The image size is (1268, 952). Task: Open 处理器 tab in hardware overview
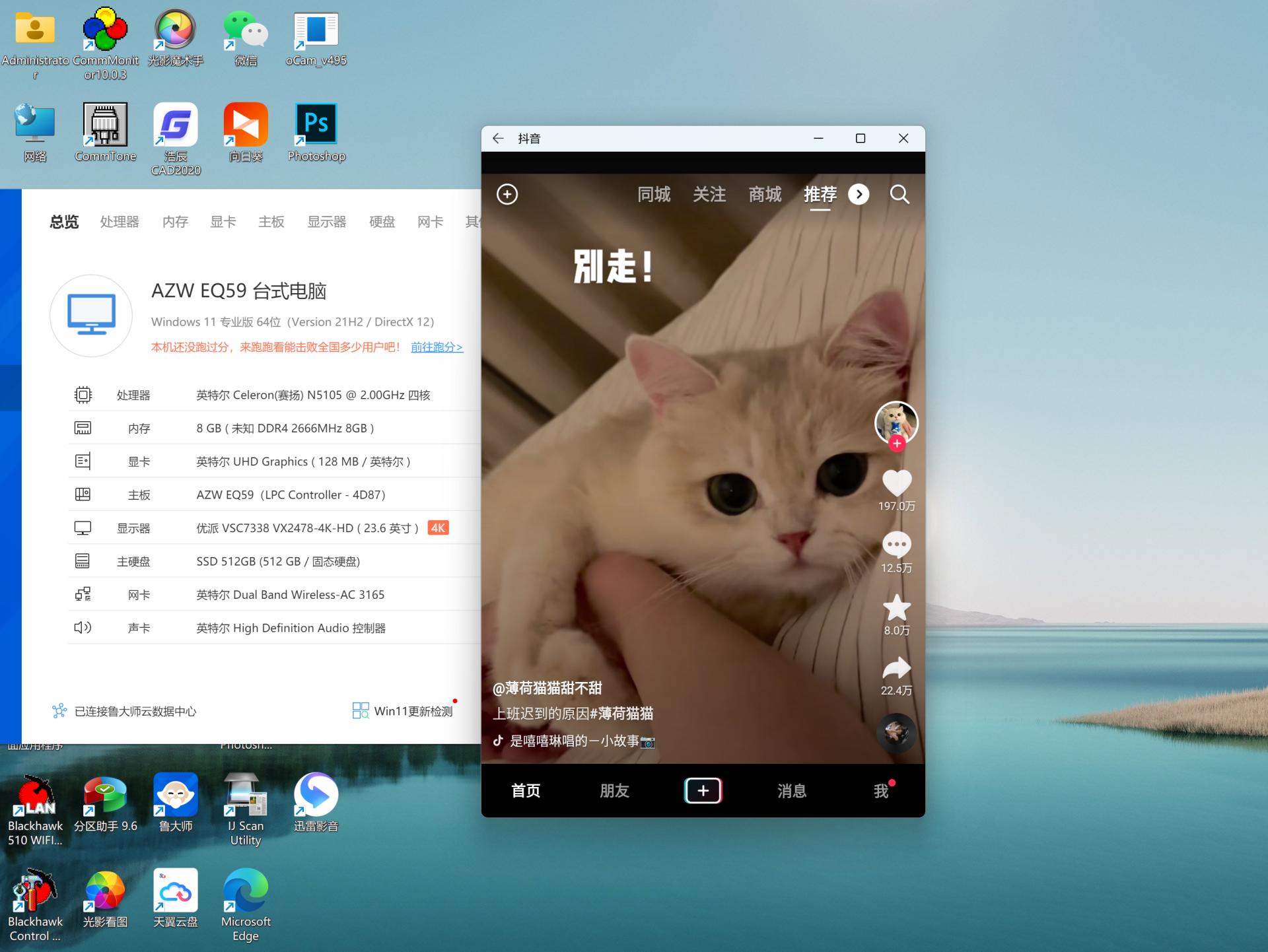pos(120,222)
